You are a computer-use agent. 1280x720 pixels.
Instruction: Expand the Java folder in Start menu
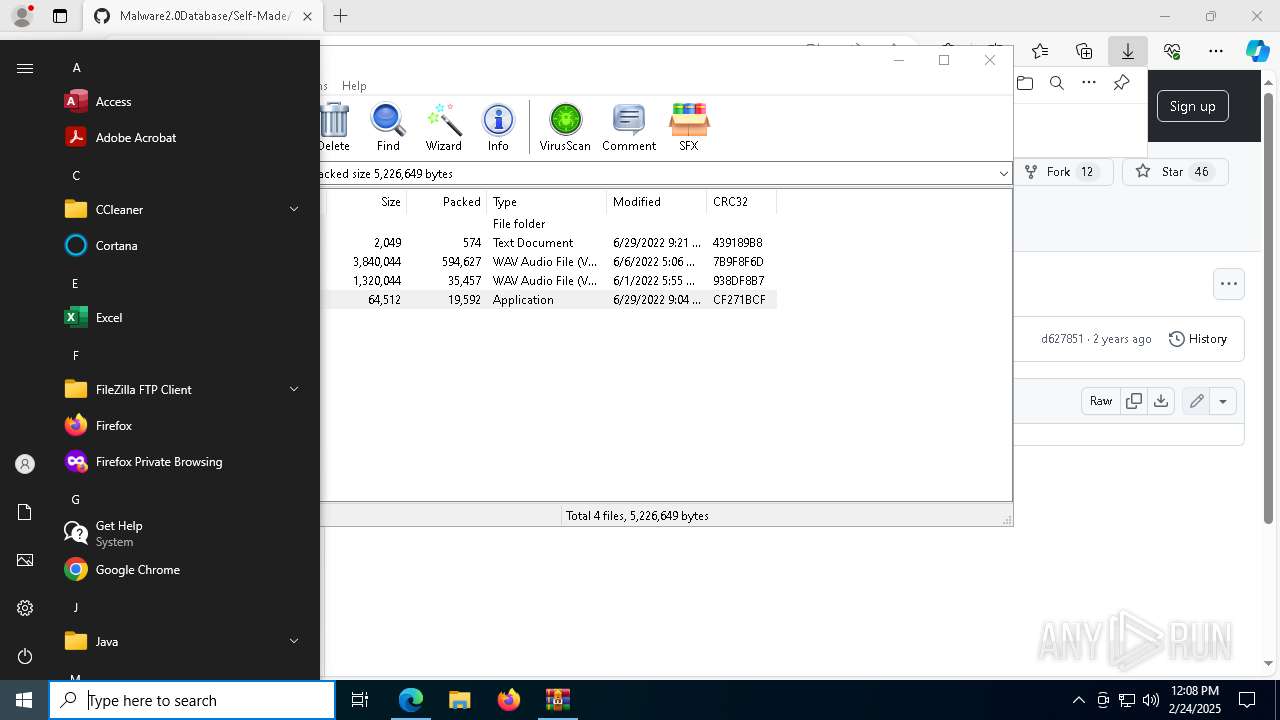coord(185,642)
